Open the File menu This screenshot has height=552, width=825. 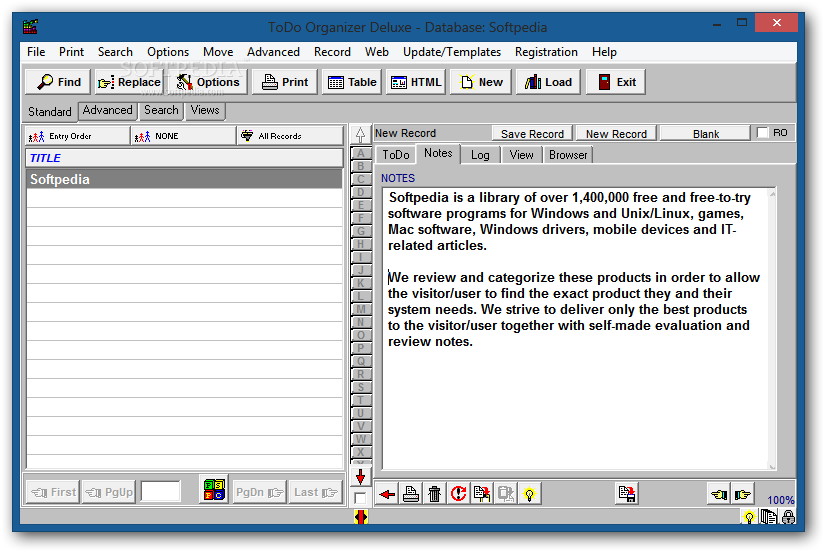[36, 52]
